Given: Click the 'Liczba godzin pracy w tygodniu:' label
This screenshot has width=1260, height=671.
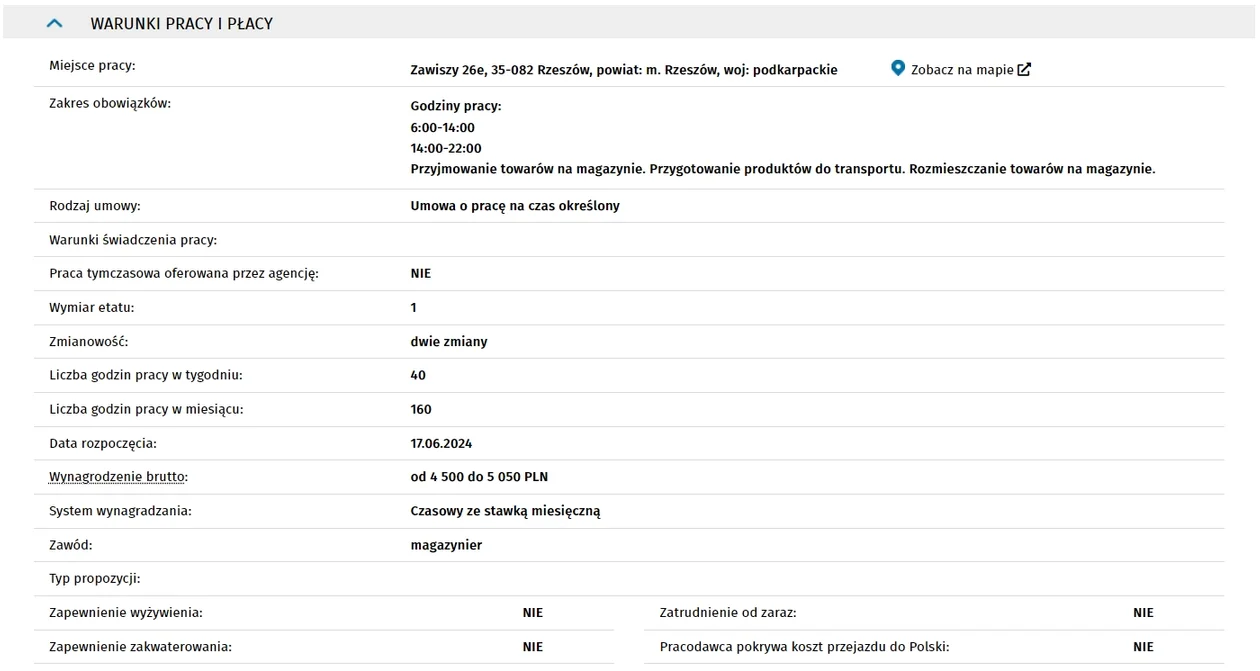Looking at the screenshot, I should (146, 375).
